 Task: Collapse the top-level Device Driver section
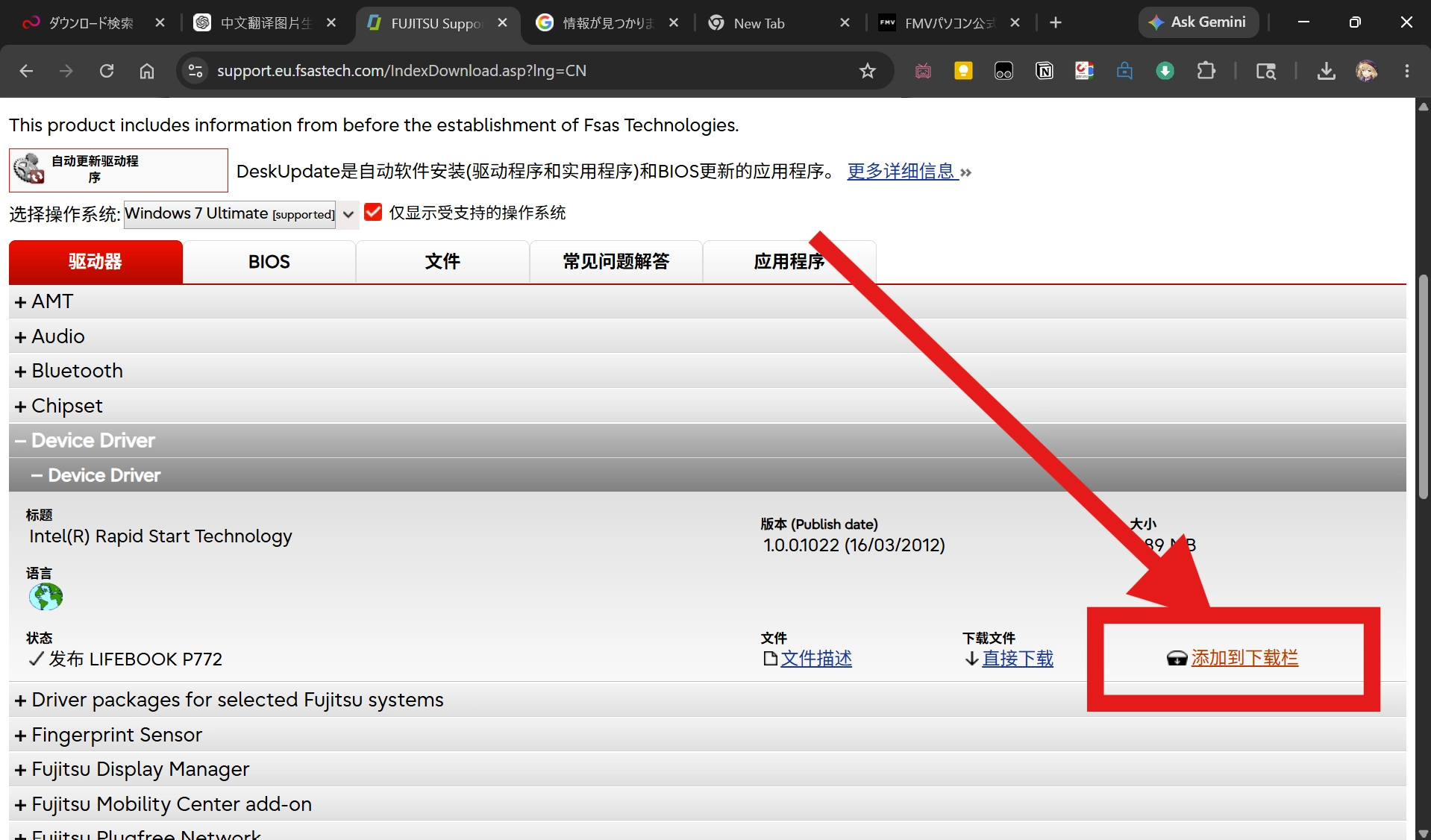pos(707,440)
